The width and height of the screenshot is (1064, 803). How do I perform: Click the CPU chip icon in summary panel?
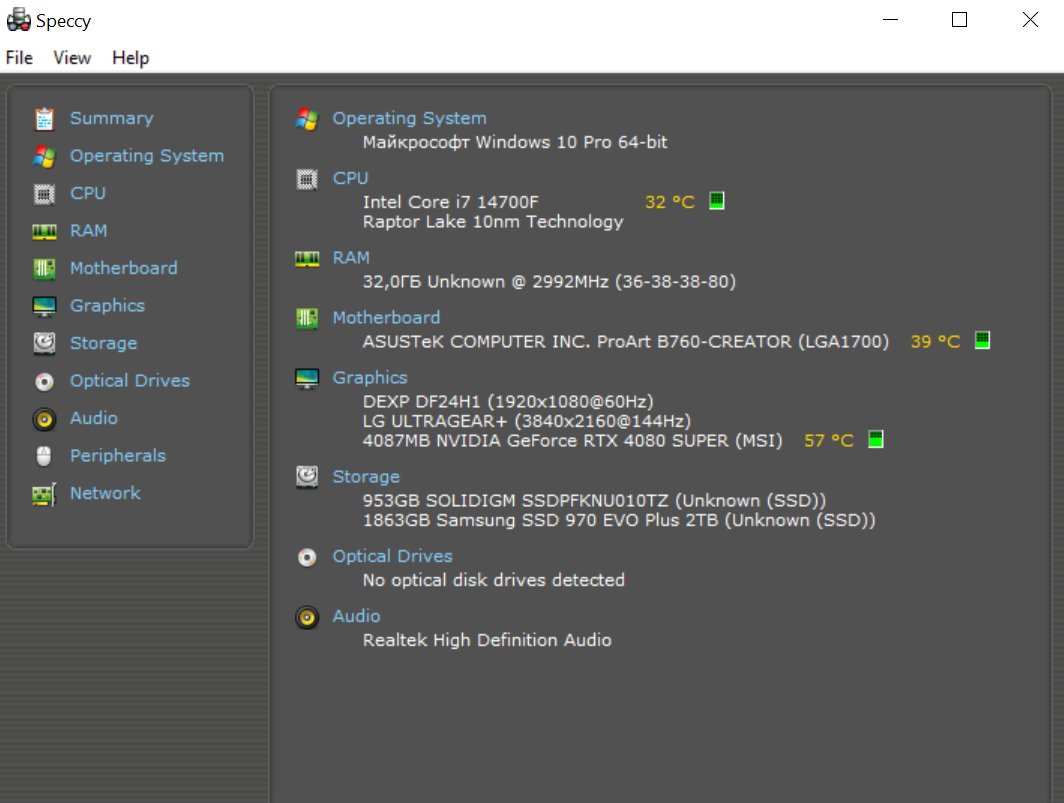(x=307, y=179)
